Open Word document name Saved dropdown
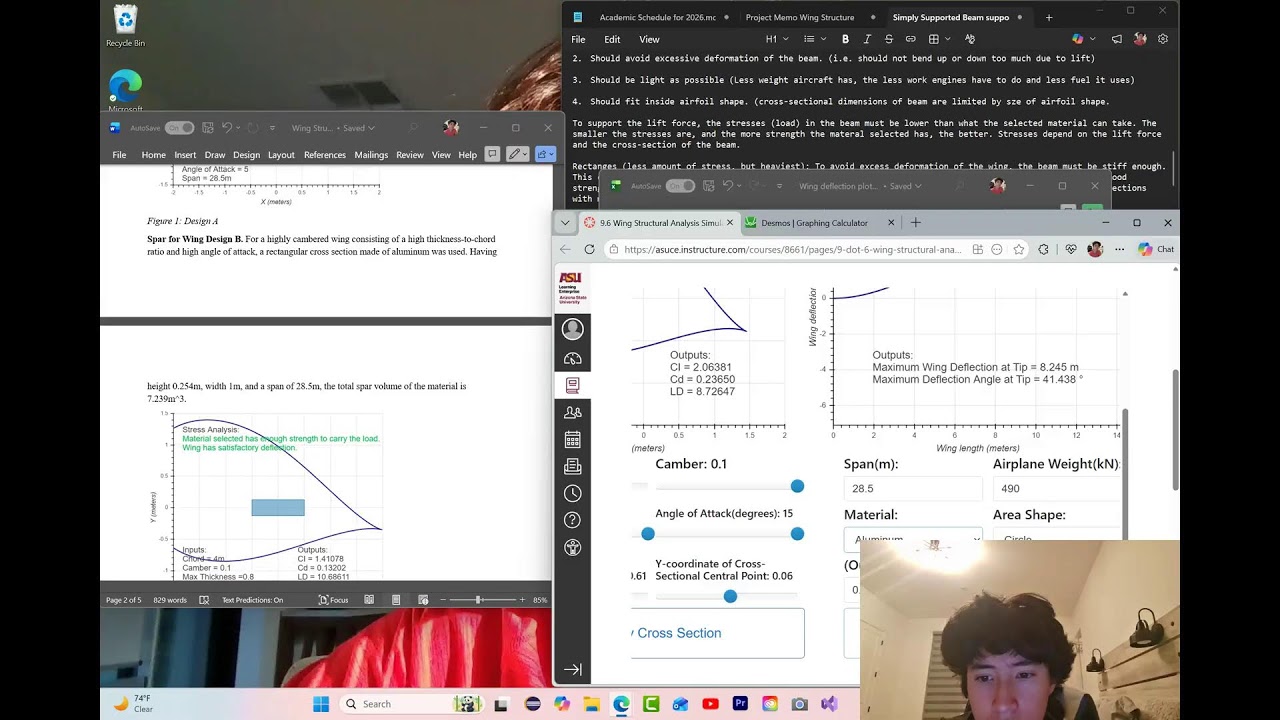Image resolution: width=1280 pixels, height=720 pixels. pyautogui.click(x=334, y=128)
